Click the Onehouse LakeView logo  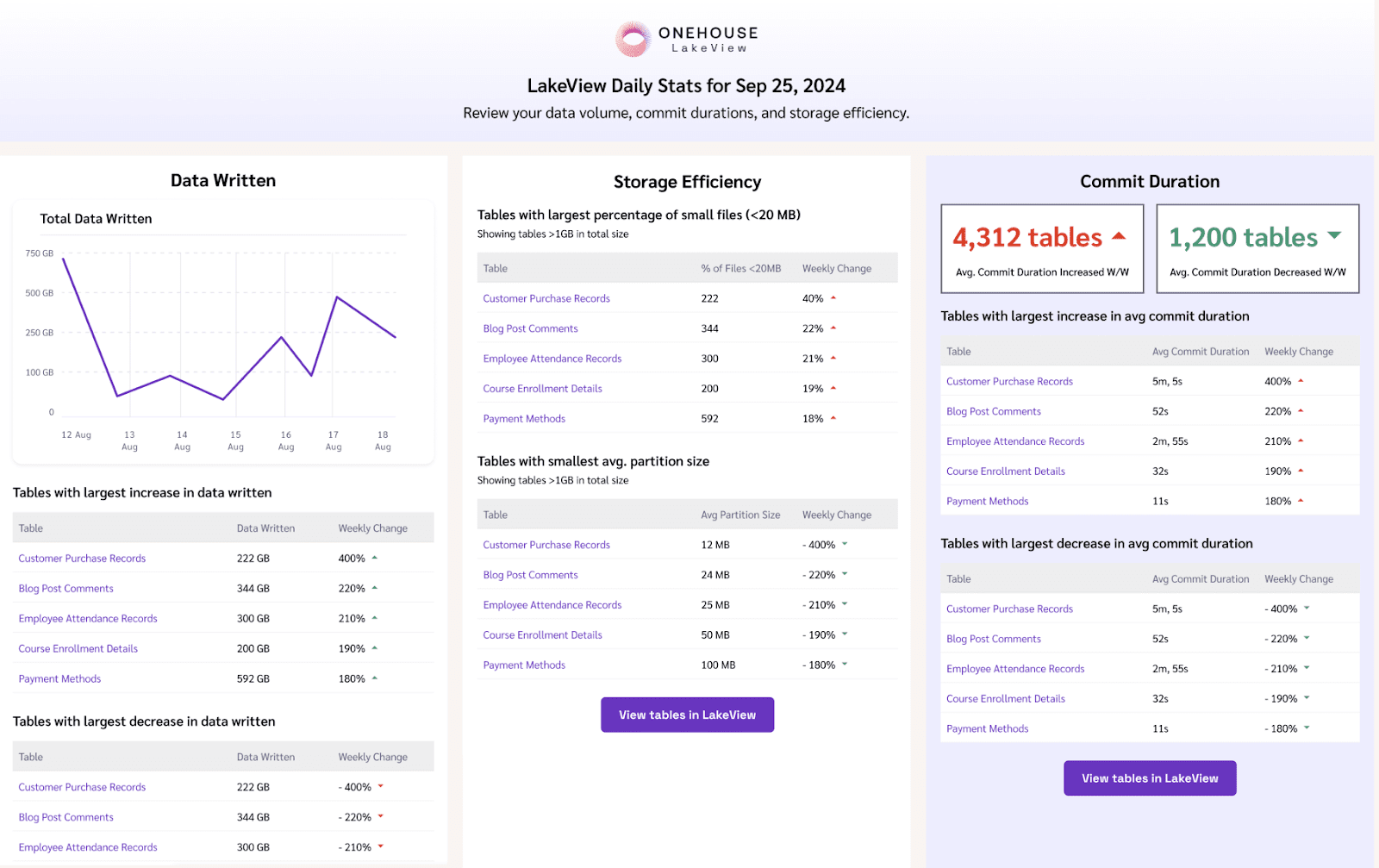point(687,40)
